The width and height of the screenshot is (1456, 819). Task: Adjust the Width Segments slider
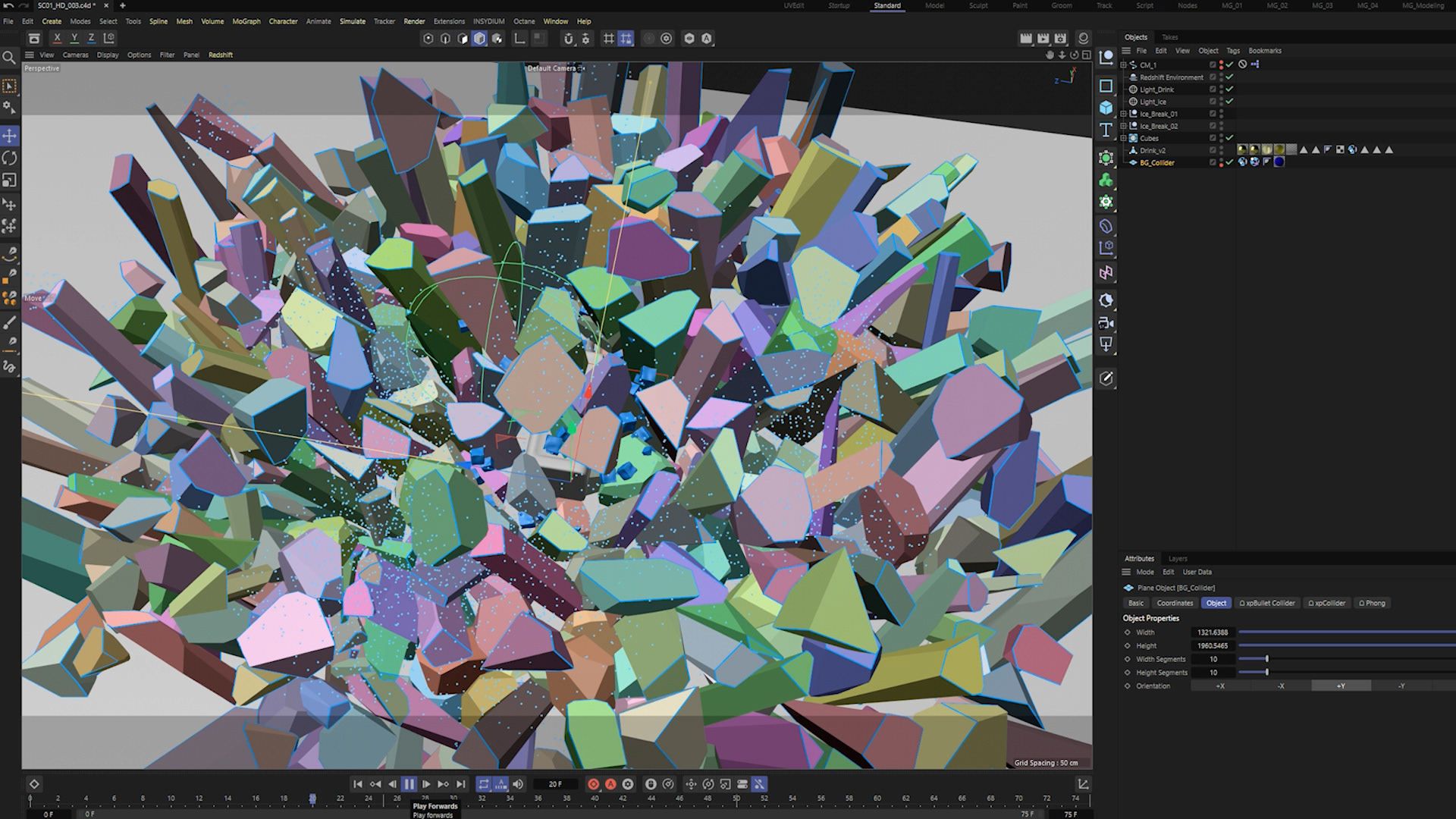click(1266, 659)
